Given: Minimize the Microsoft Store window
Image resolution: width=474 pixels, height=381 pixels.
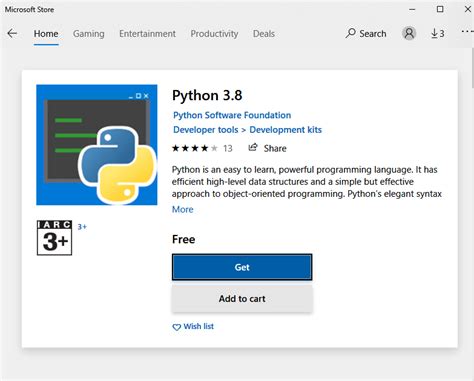Looking at the screenshot, I should [x=412, y=9].
